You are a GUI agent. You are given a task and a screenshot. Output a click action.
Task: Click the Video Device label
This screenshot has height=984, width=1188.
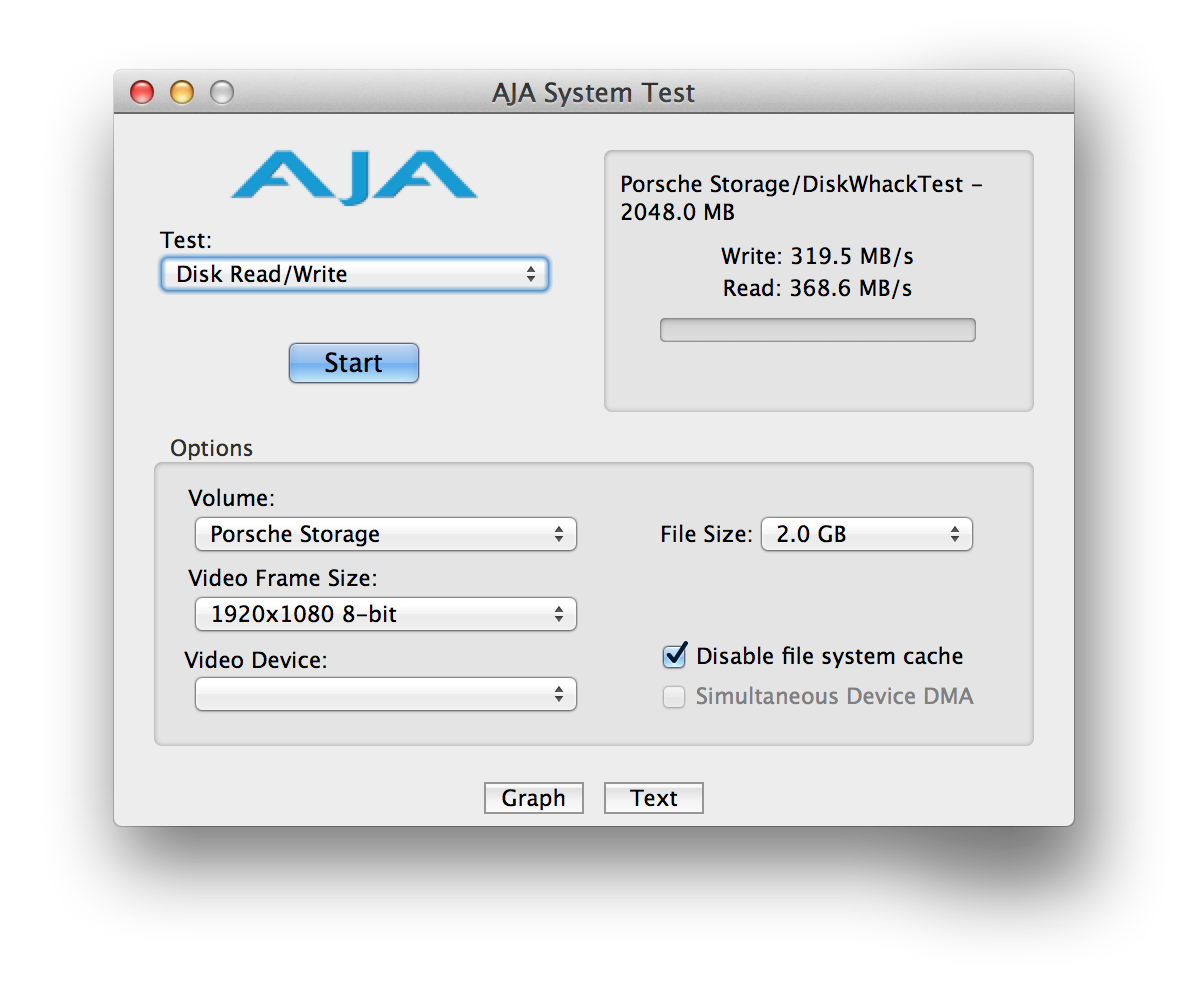256,660
